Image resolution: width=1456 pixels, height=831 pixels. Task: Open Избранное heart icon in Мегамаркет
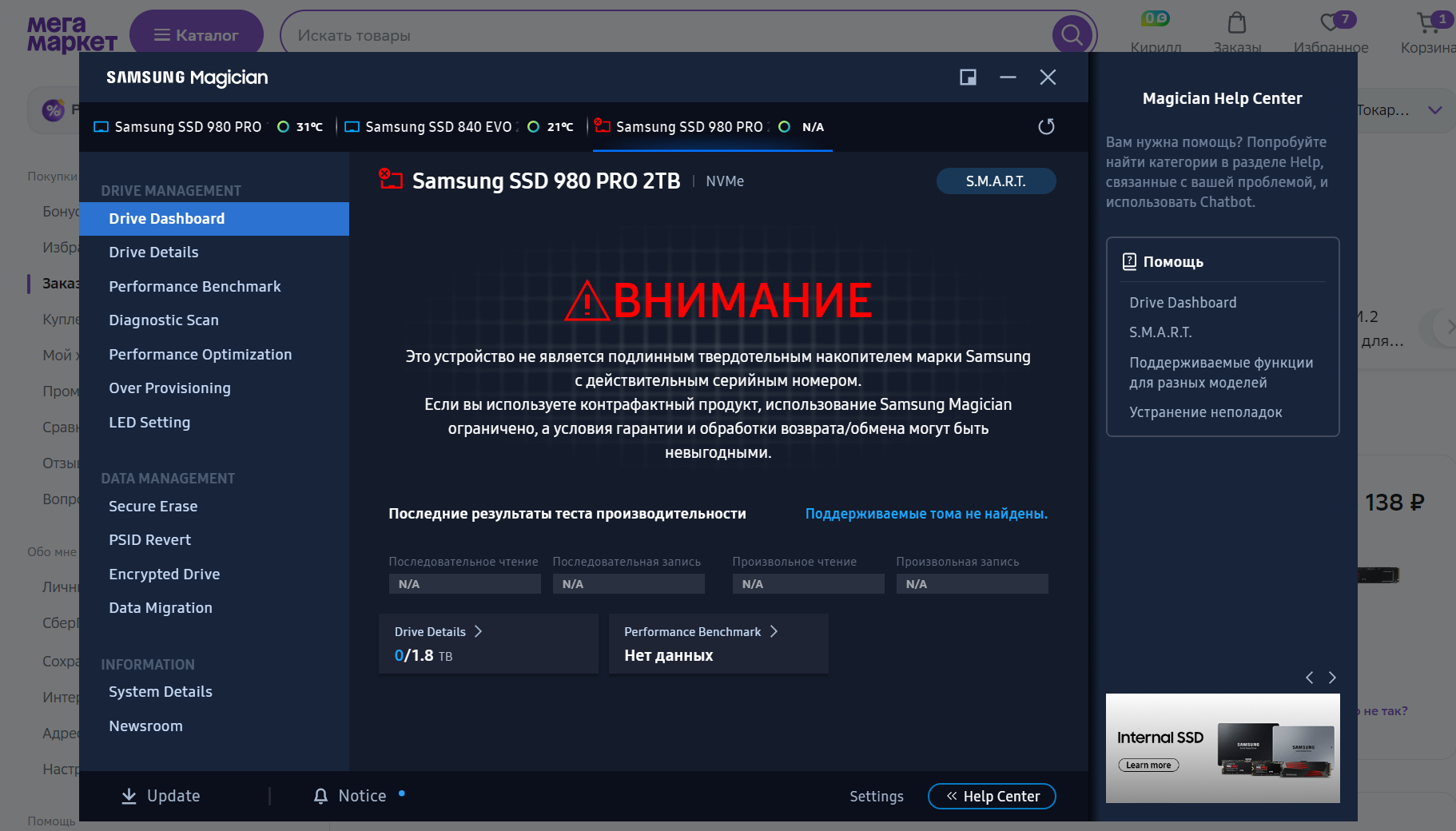click(x=1331, y=22)
